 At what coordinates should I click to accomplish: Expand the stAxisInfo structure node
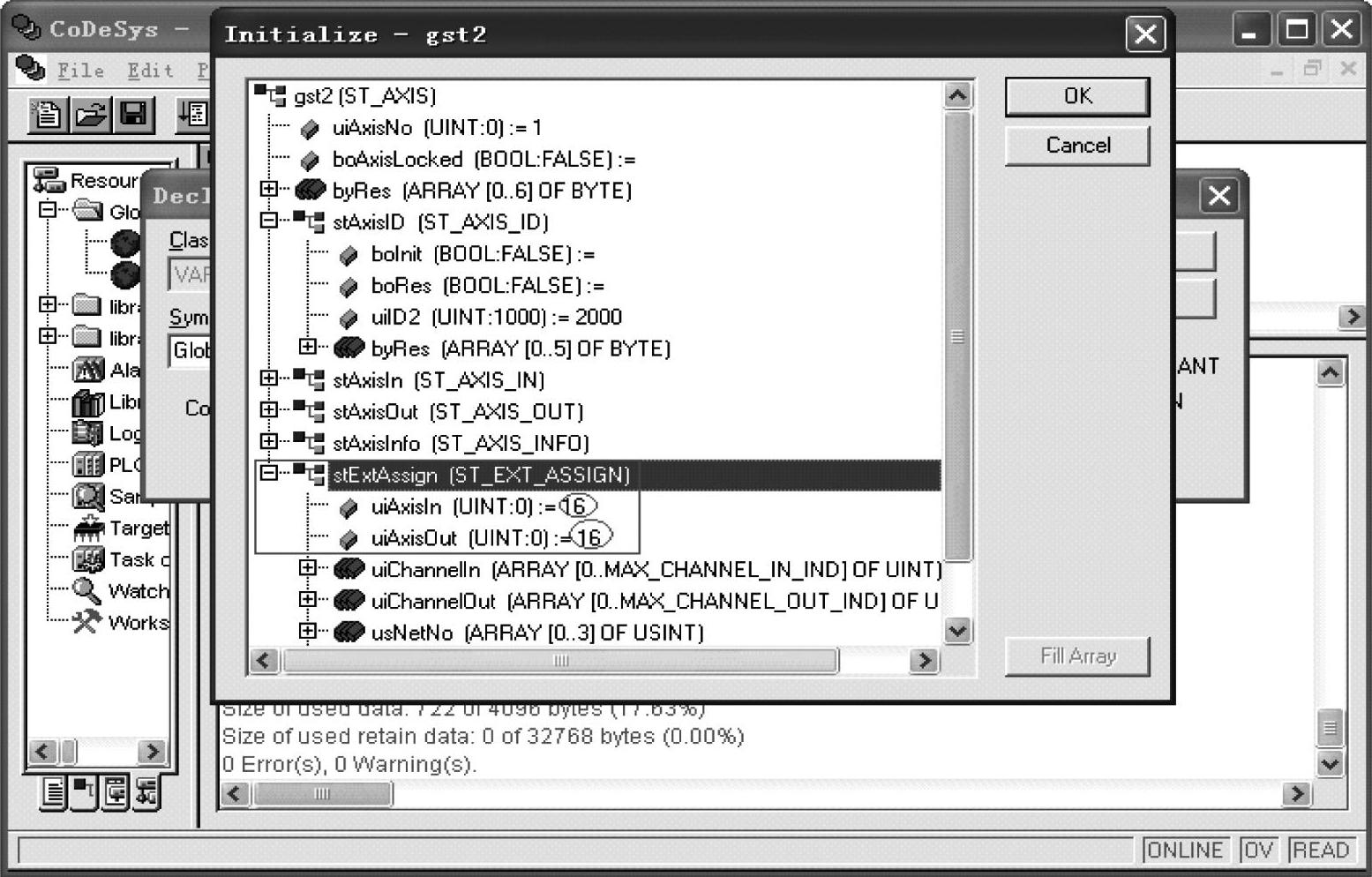[x=269, y=441]
